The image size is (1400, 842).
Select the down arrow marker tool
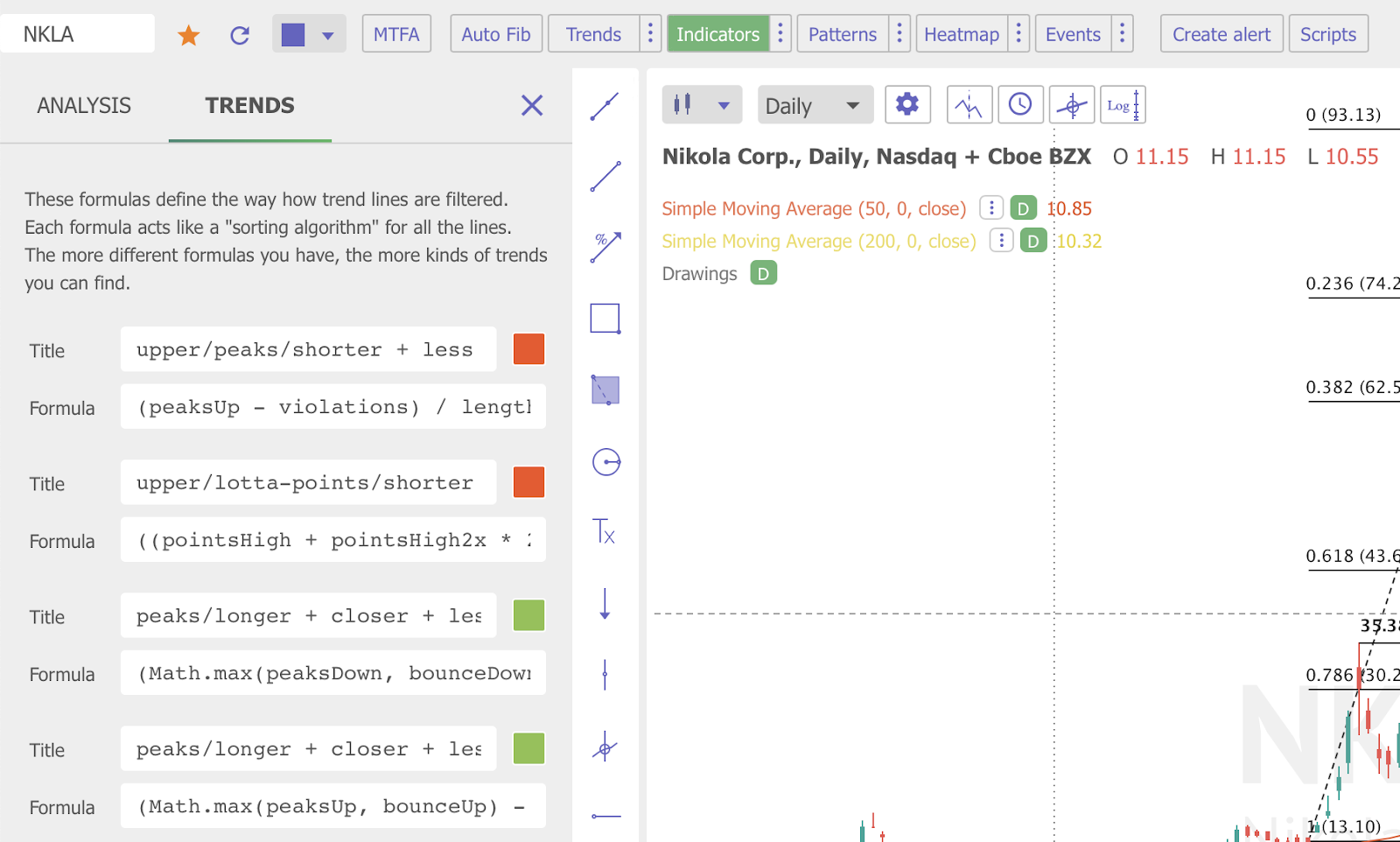[x=605, y=604]
